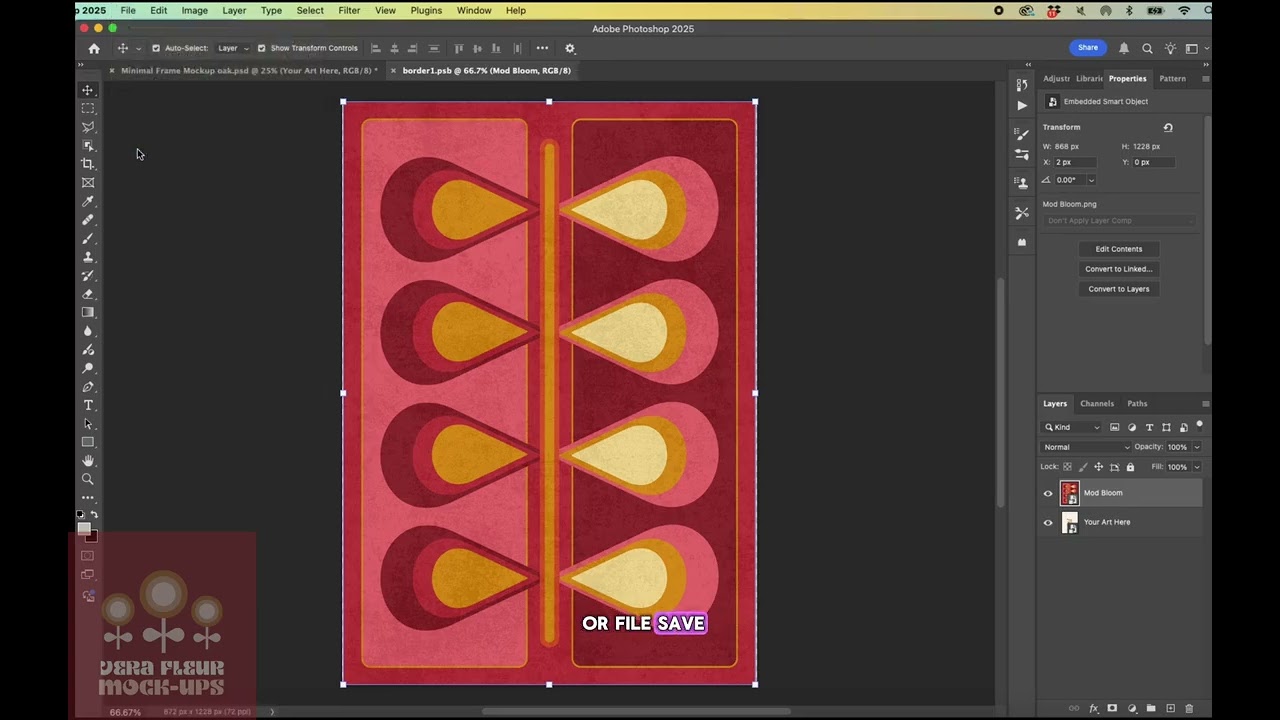This screenshot has width=1280, height=720.
Task: Toggle lock all padlock icon
Action: pyautogui.click(x=1130, y=467)
